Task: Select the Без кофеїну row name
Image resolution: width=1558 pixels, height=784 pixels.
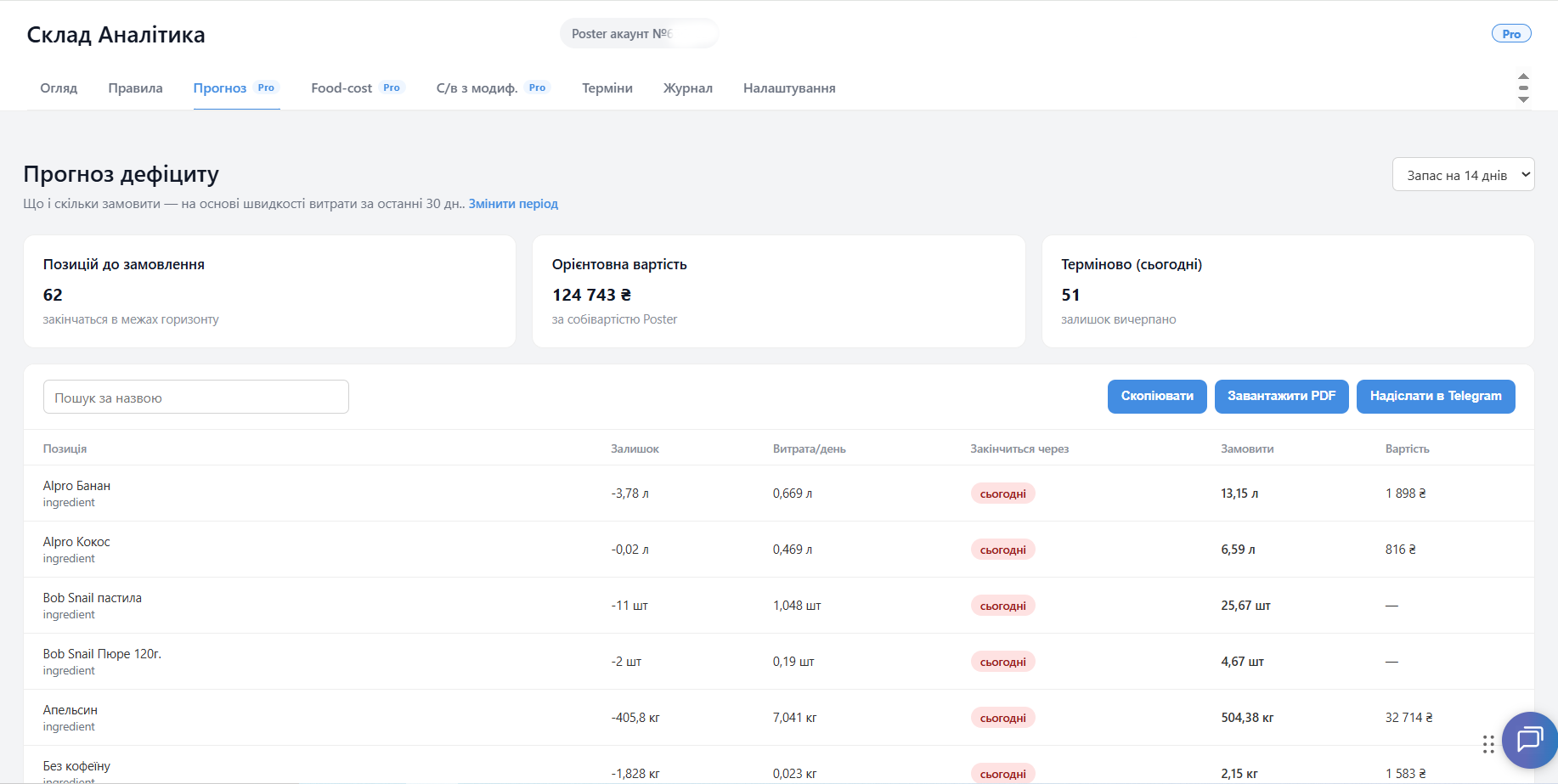Action: coord(76,766)
